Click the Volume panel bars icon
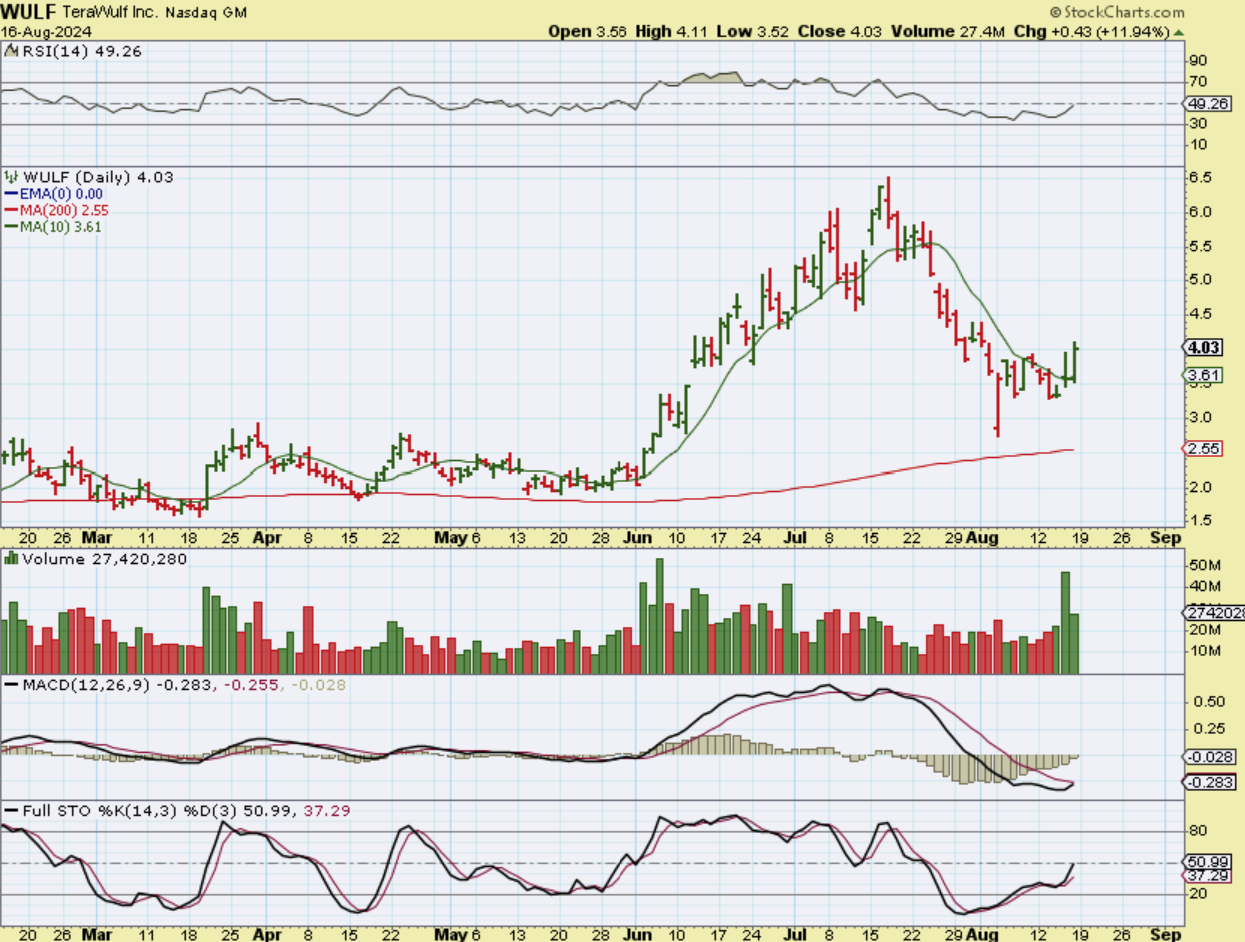The height and width of the screenshot is (942, 1245). click(x=11, y=559)
